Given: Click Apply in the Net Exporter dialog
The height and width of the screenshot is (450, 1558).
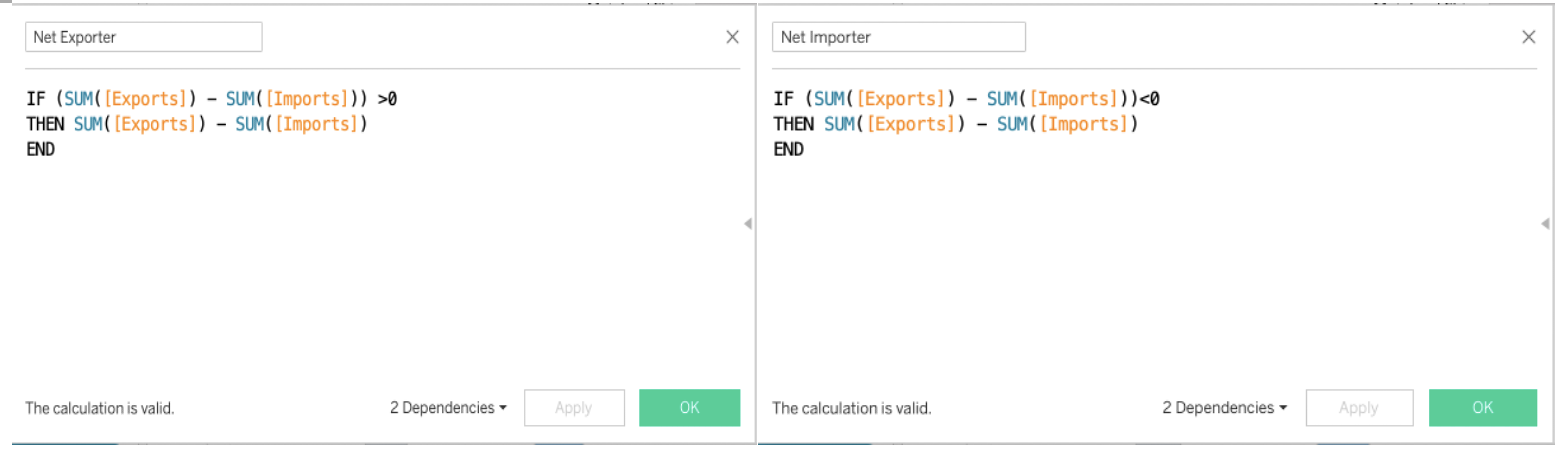Looking at the screenshot, I should (574, 408).
